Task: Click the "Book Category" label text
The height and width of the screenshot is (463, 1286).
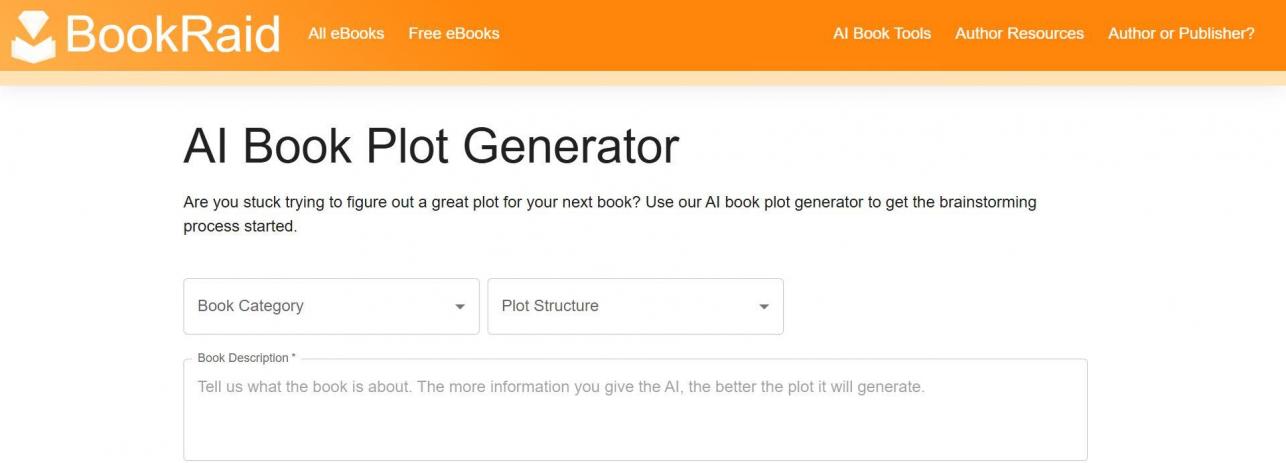Action: tap(250, 306)
